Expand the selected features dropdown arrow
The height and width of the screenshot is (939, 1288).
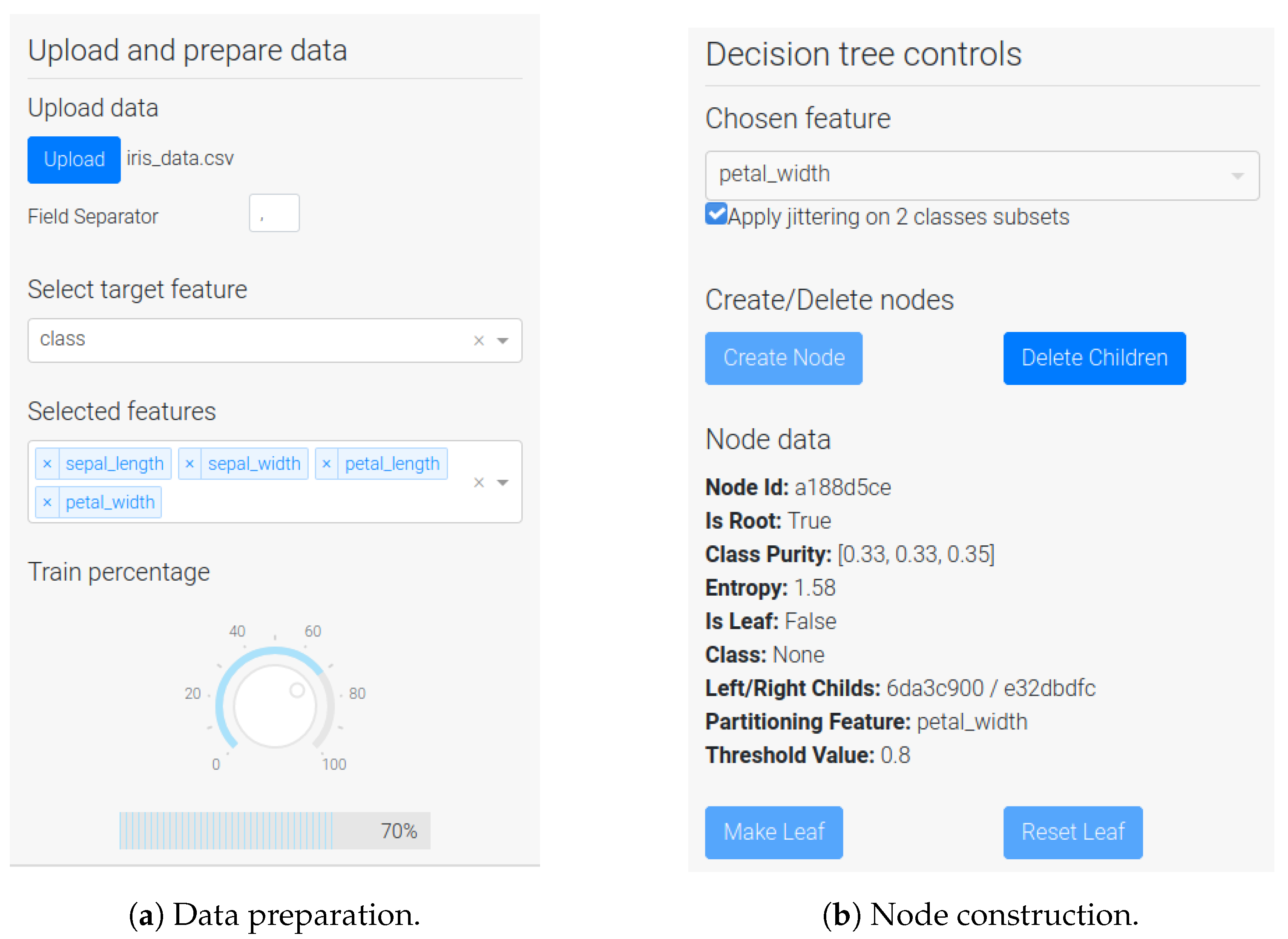point(503,483)
